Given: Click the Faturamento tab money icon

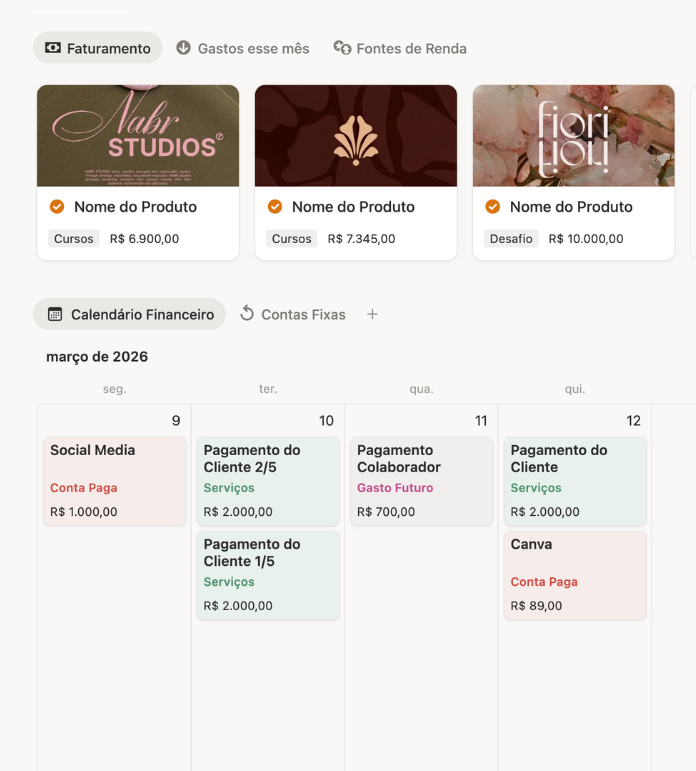Looking at the screenshot, I should [x=53, y=48].
